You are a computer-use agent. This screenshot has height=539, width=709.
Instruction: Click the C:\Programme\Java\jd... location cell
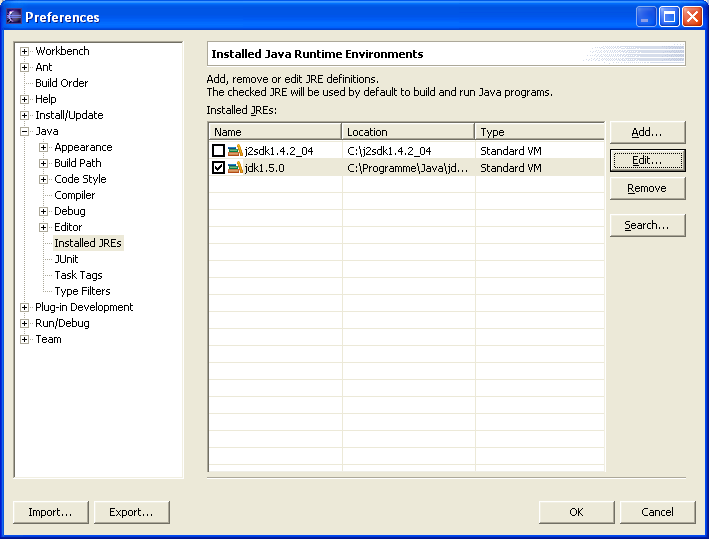[x=407, y=168]
